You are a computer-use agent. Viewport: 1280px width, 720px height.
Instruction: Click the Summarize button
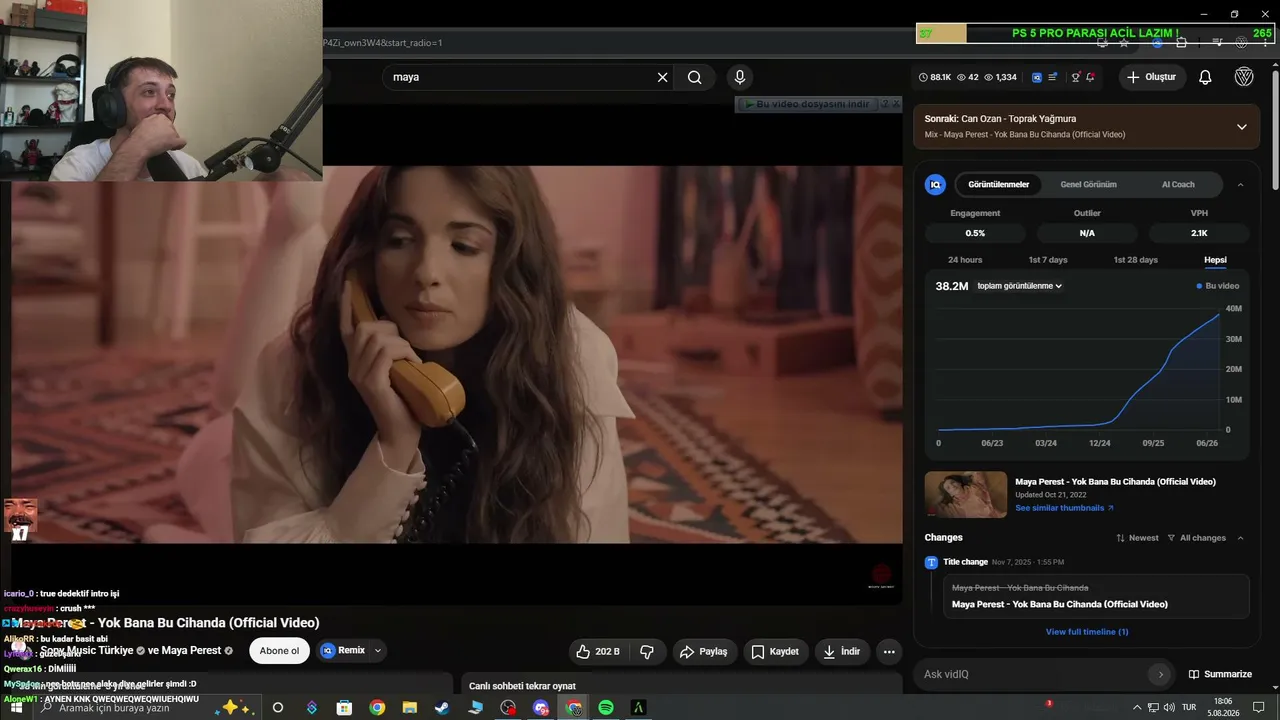click(1220, 674)
